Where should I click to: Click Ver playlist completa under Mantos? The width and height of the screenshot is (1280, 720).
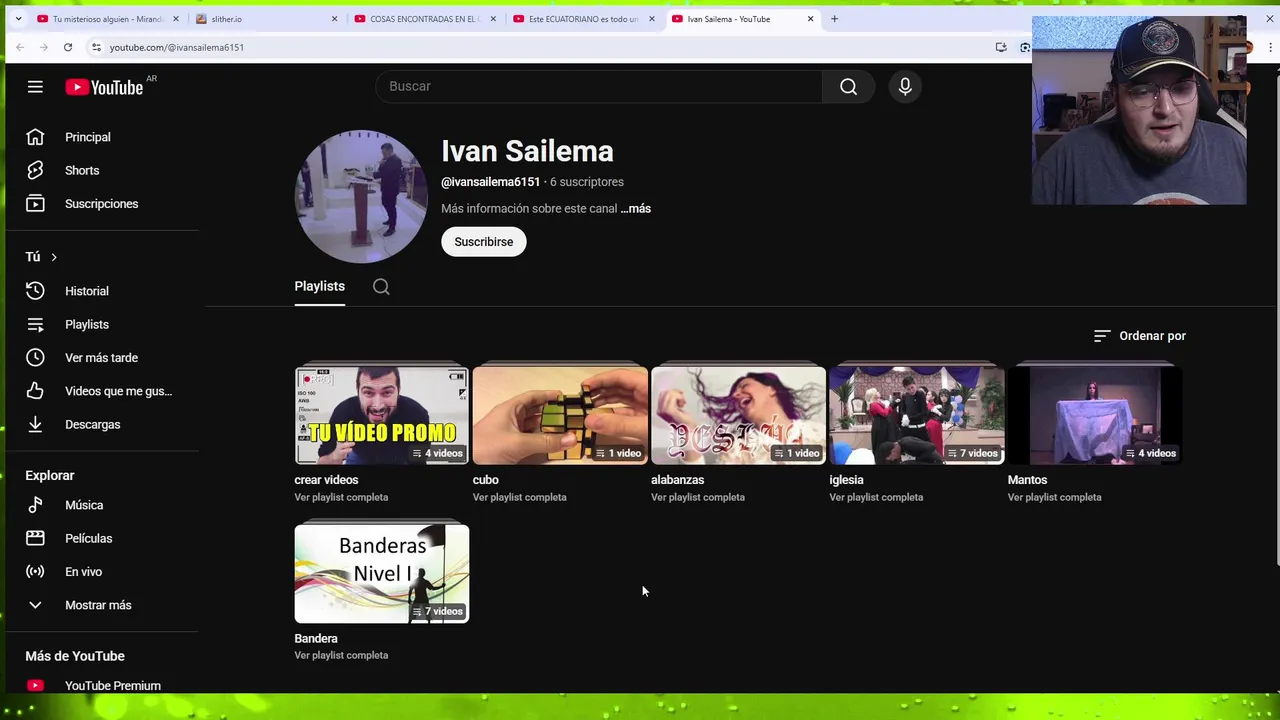click(x=1054, y=497)
